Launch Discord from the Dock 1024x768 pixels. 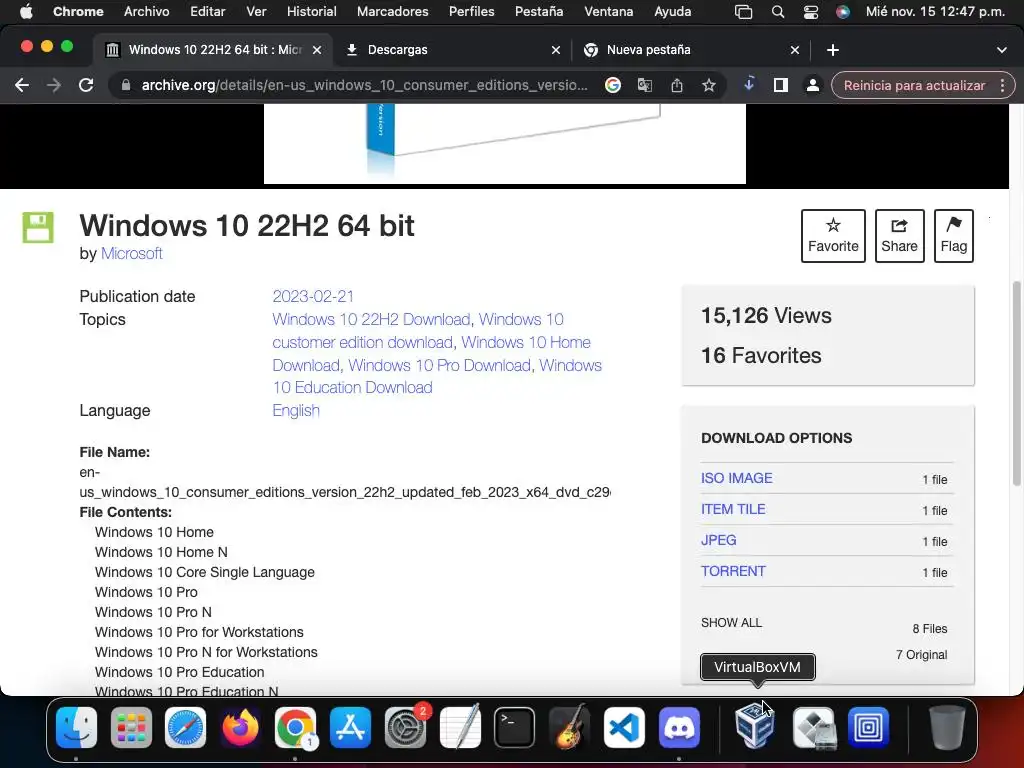click(x=679, y=728)
